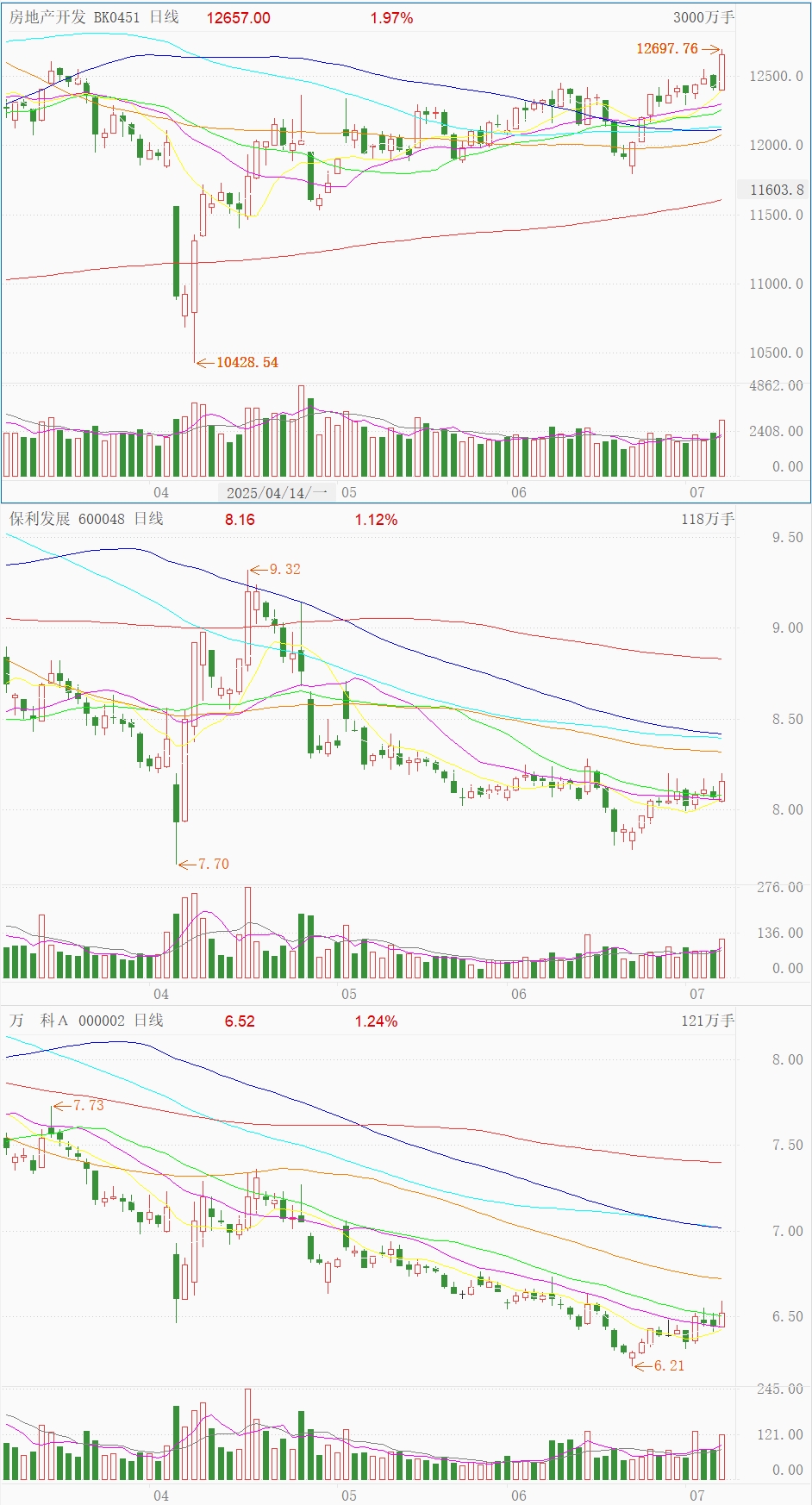
Task: Click the 4862.00 volume axis value
Action: click(x=776, y=385)
